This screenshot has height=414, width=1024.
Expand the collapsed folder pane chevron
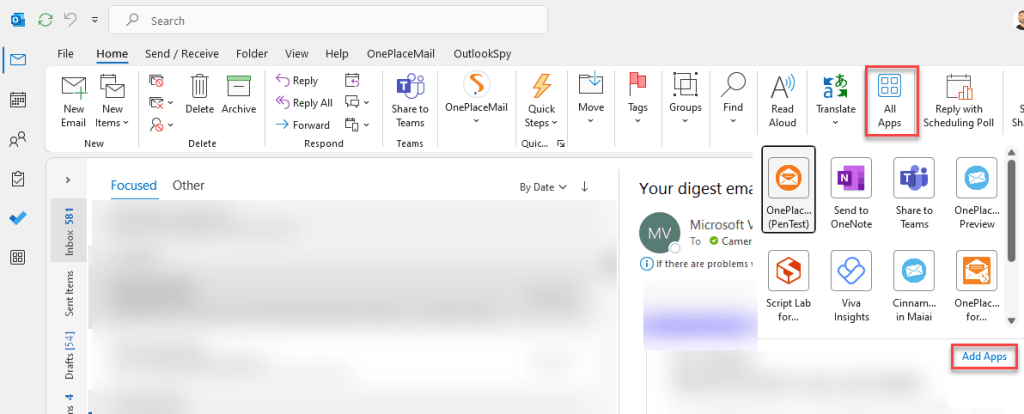(x=67, y=180)
